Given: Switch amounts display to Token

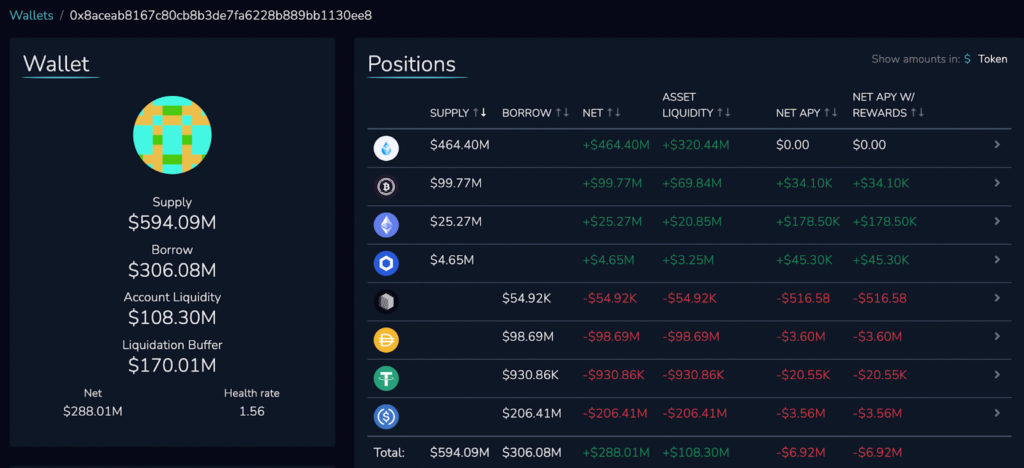Looking at the screenshot, I should coord(992,59).
